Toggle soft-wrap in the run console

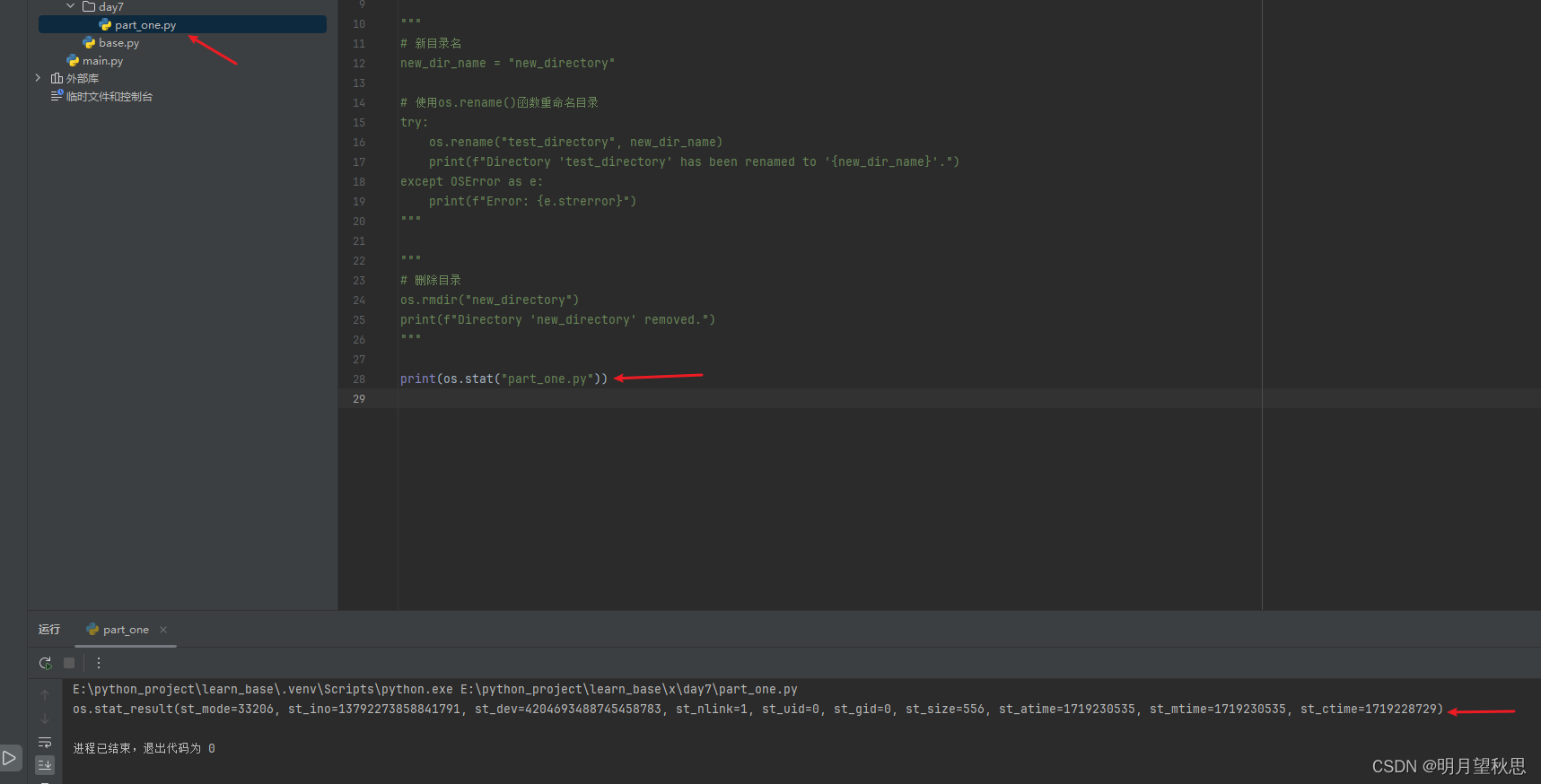(x=45, y=742)
